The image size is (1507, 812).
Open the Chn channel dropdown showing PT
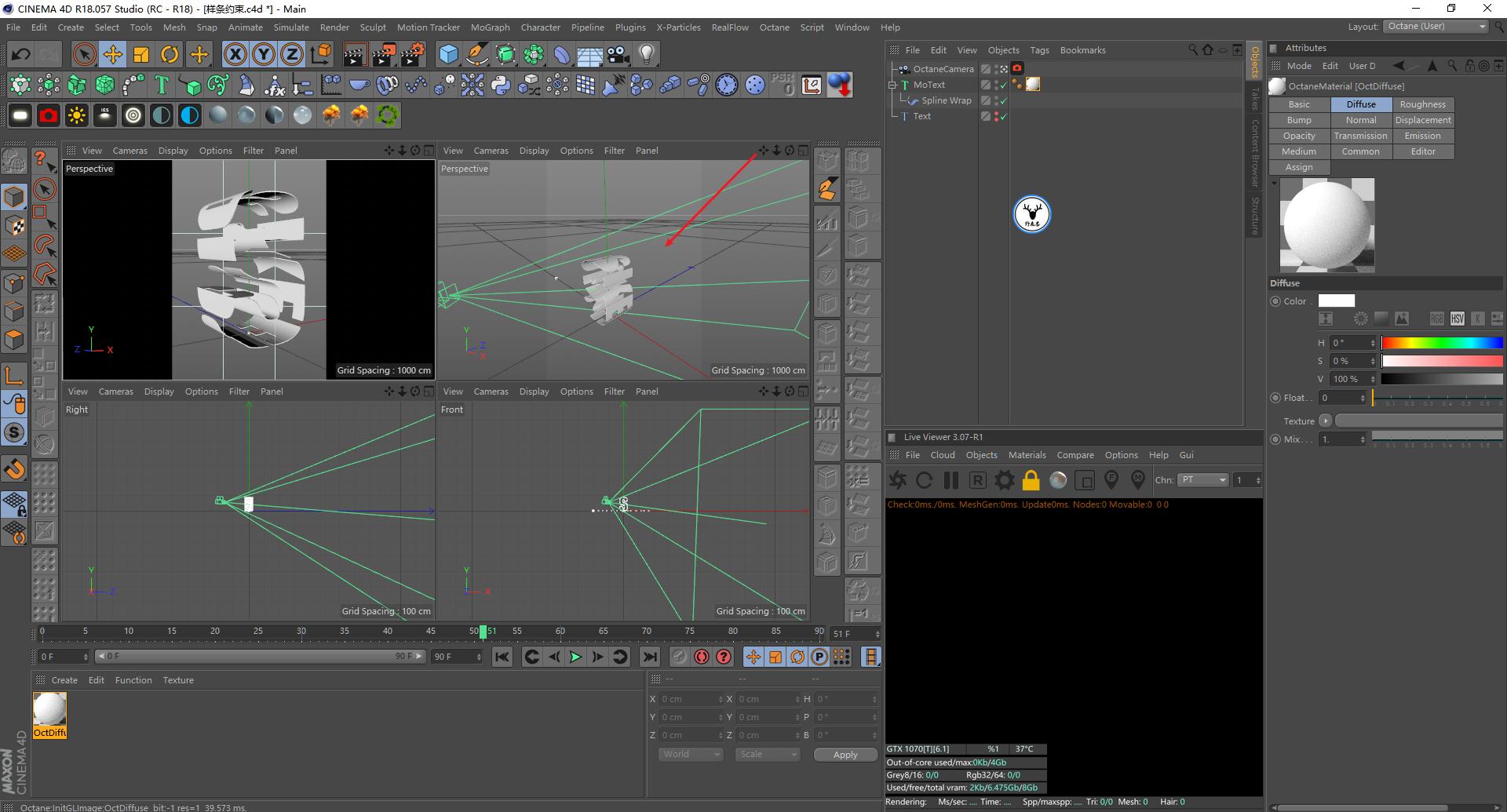(x=1202, y=479)
